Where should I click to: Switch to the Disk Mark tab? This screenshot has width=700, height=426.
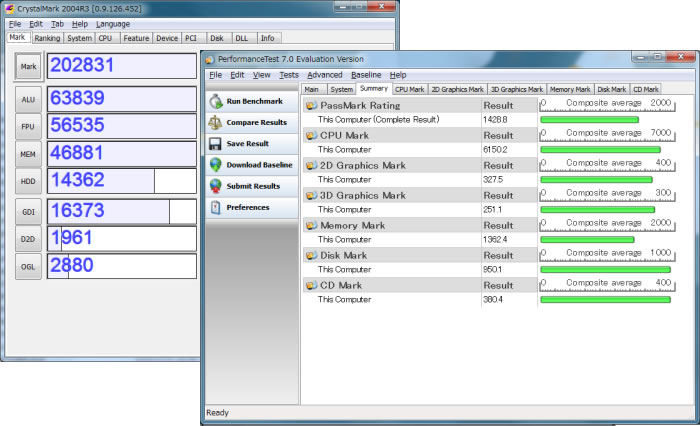point(612,89)
